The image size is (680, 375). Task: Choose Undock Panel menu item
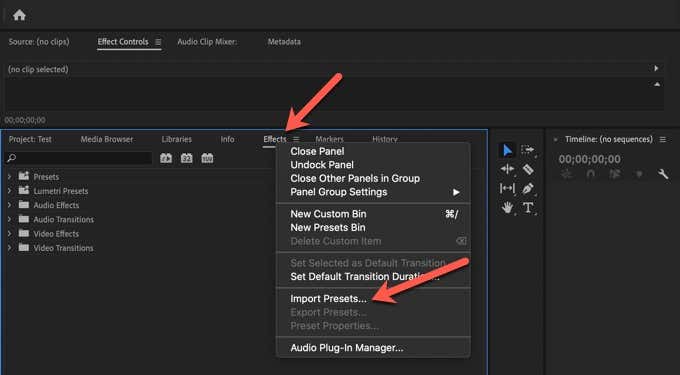(322, 165)
